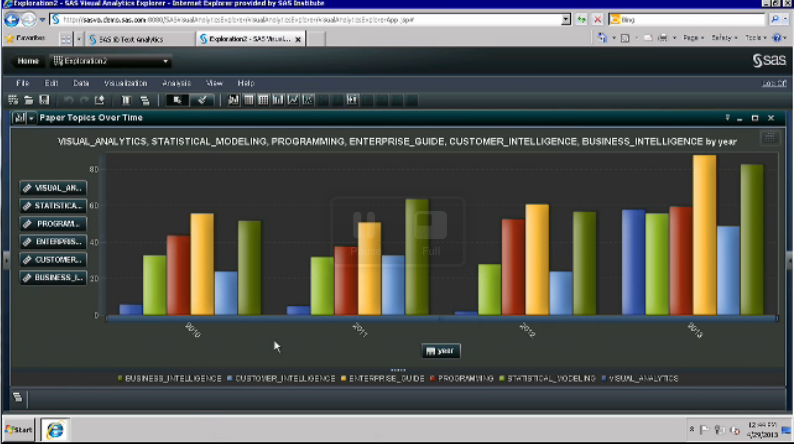Screen dimensions: 794x444
Task: Open the View menu
Action: point(214,83)
